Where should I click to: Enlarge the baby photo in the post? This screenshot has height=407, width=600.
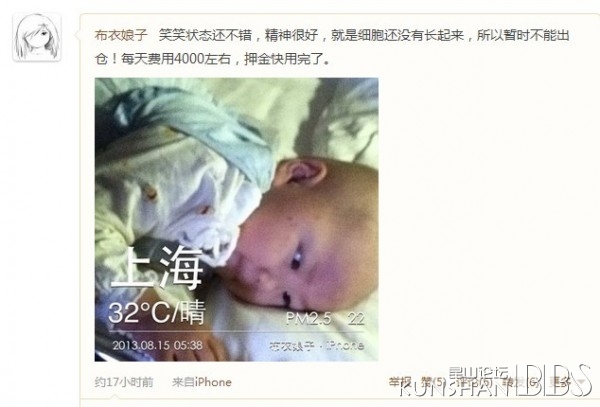pos(236,220)
